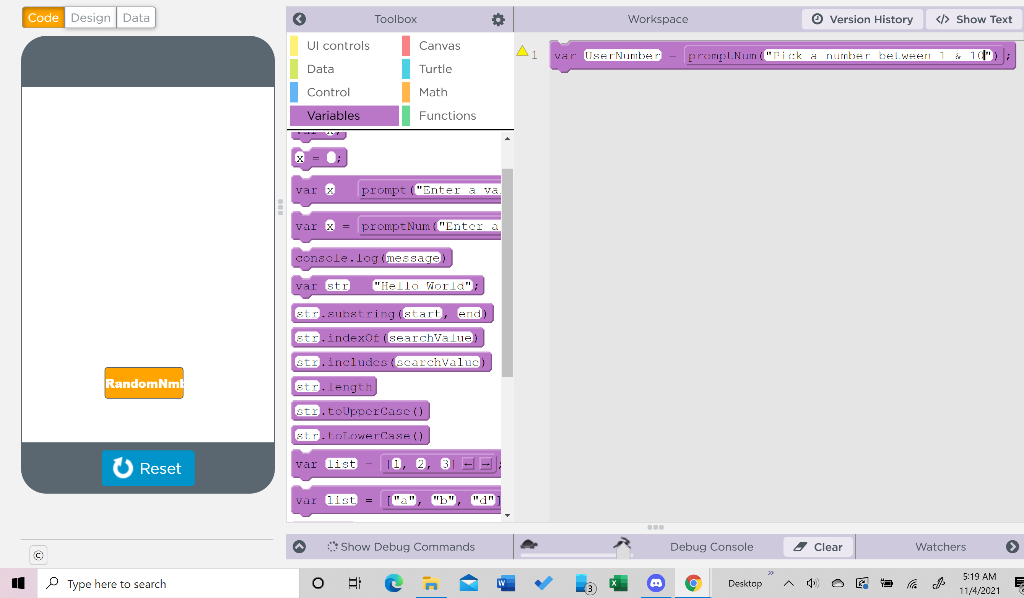This screenshot has height=598, width=1024.
Task: Collapse the Toolbox with its back chevron
Action: [298, 19]
